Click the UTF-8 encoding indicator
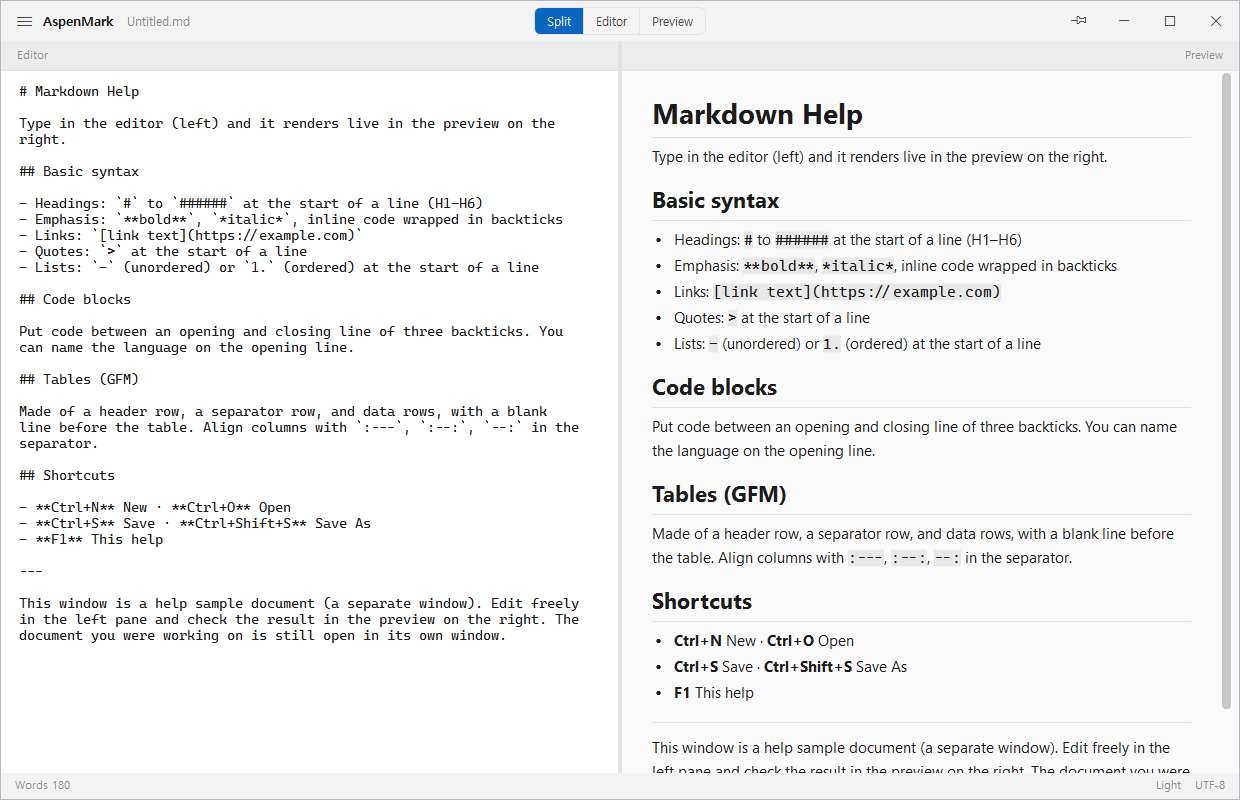This screenshot has height=800, width=1240. pos(1209,785)
